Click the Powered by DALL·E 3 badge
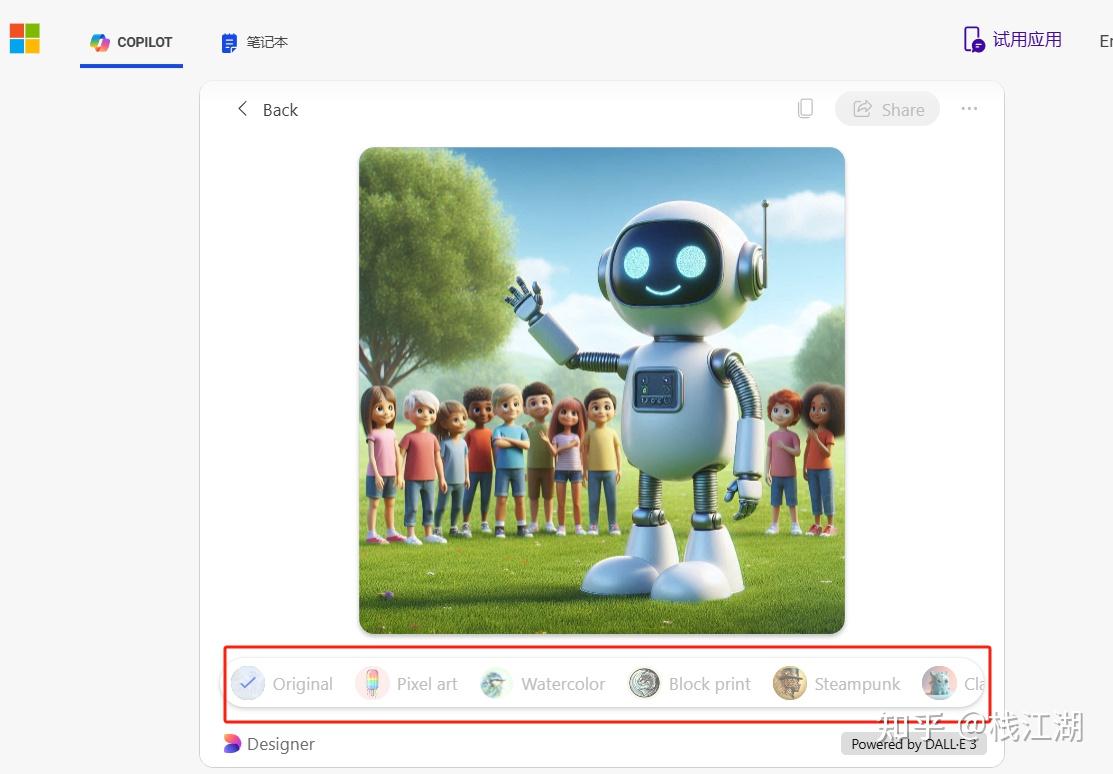The height and width of the screenshot is (774, 1113). click(x=913, y=744)
